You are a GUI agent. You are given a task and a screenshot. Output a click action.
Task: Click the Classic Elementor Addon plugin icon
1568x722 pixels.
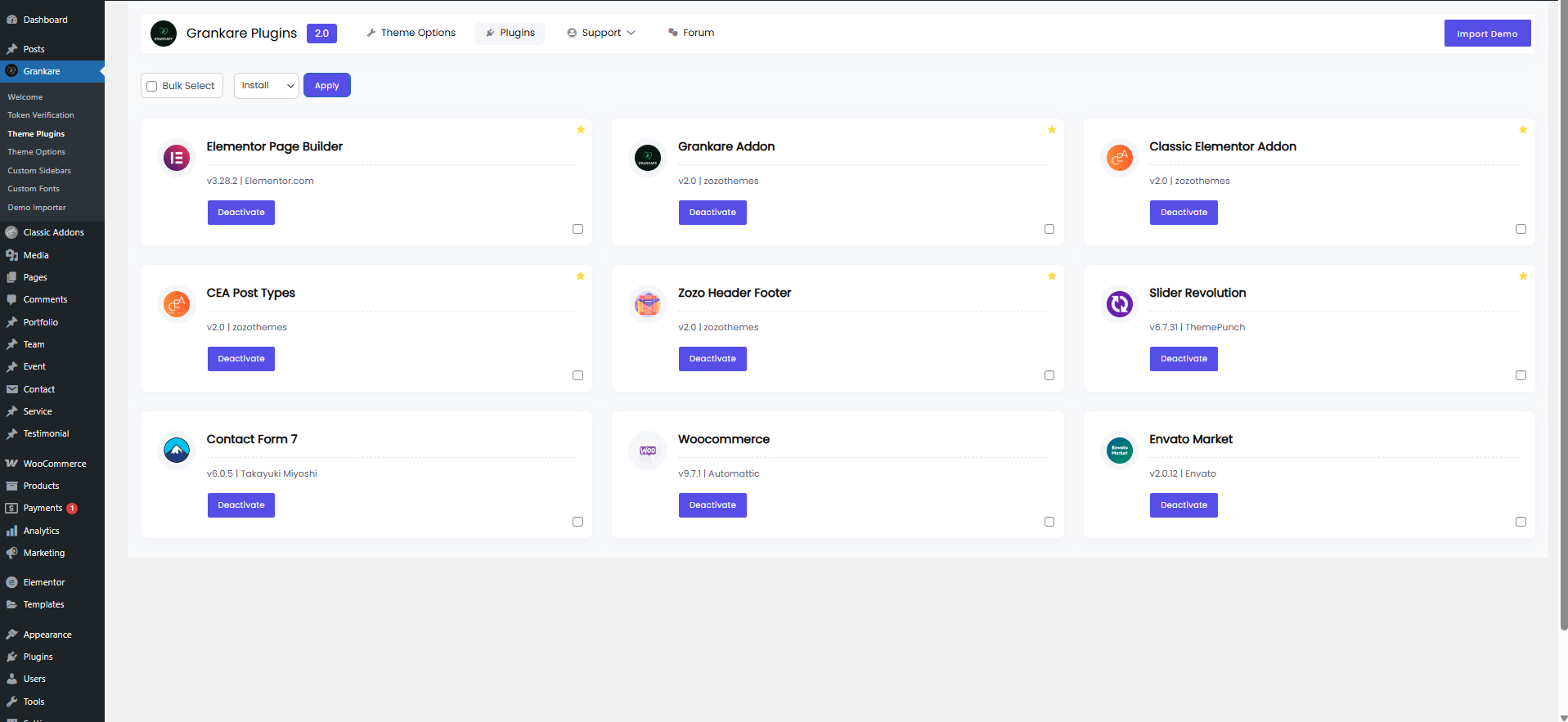(1119, 158)
